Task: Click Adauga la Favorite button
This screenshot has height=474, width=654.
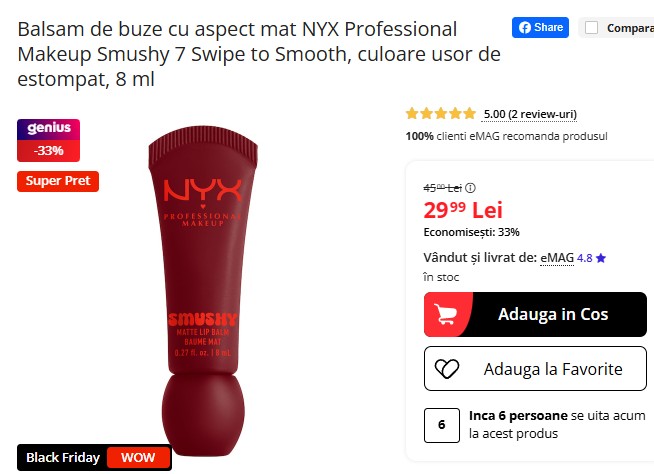Action: pyautogui.click(x=535, y=368)
